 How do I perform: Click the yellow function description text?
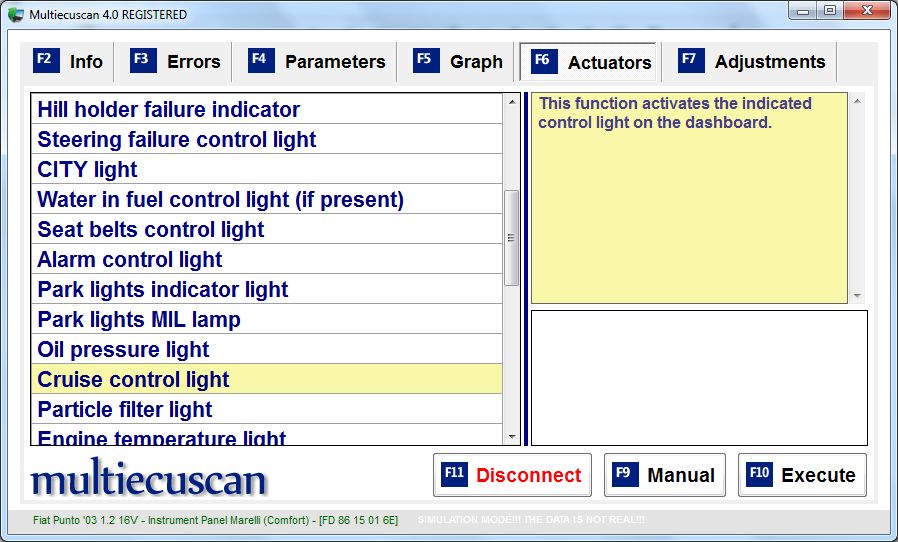(675, 113)
